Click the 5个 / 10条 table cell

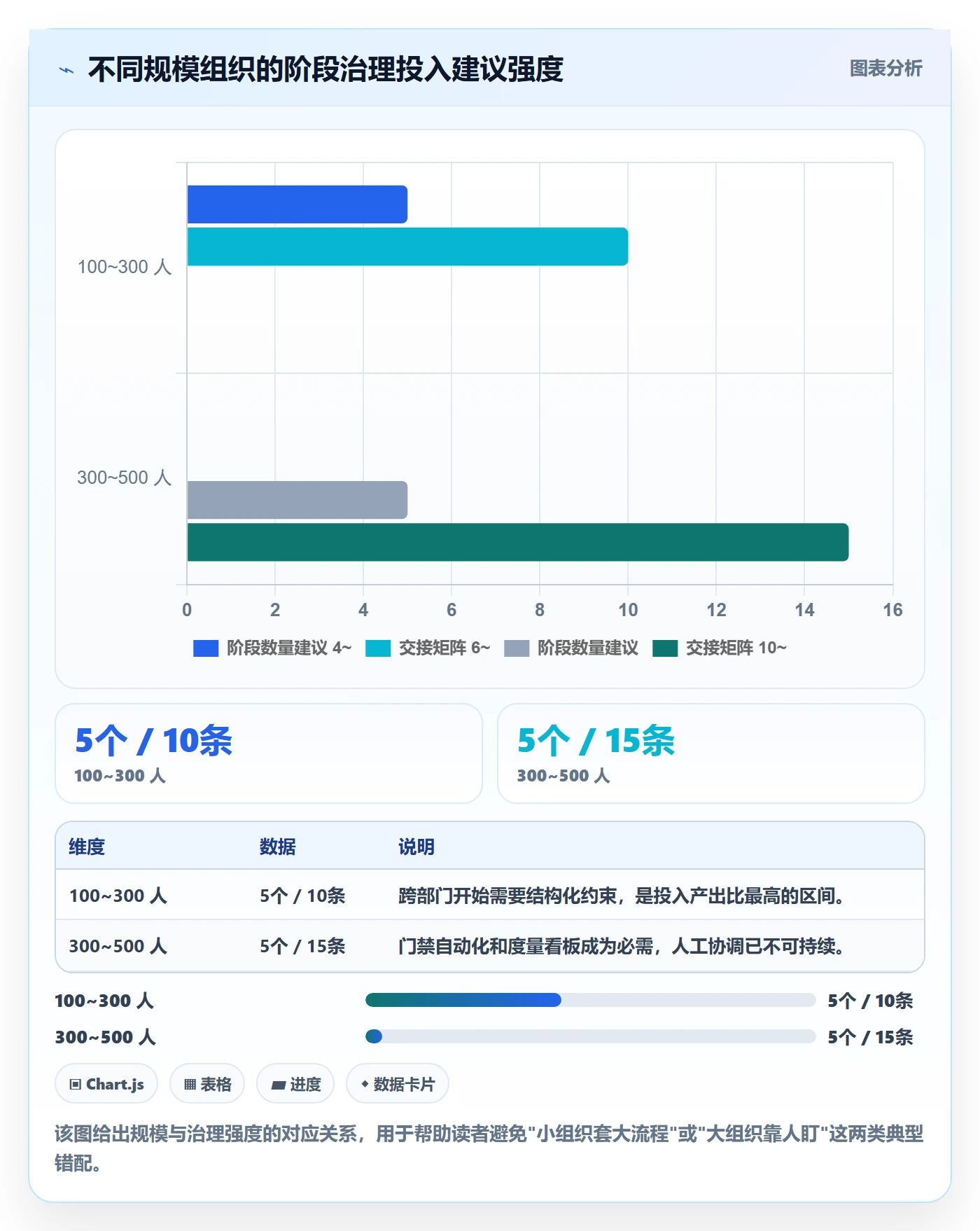[x=302, y=896]
